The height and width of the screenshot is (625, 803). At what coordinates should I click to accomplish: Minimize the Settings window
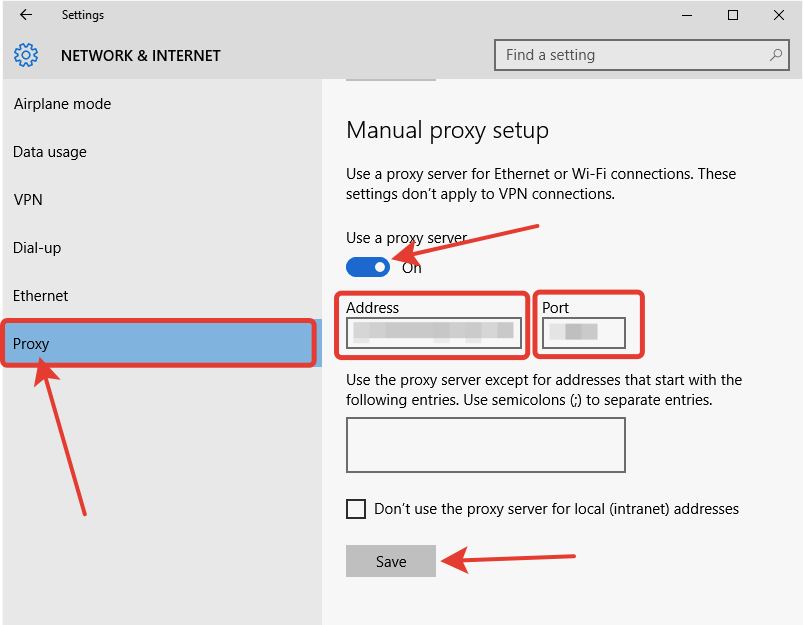pos(687,15)
